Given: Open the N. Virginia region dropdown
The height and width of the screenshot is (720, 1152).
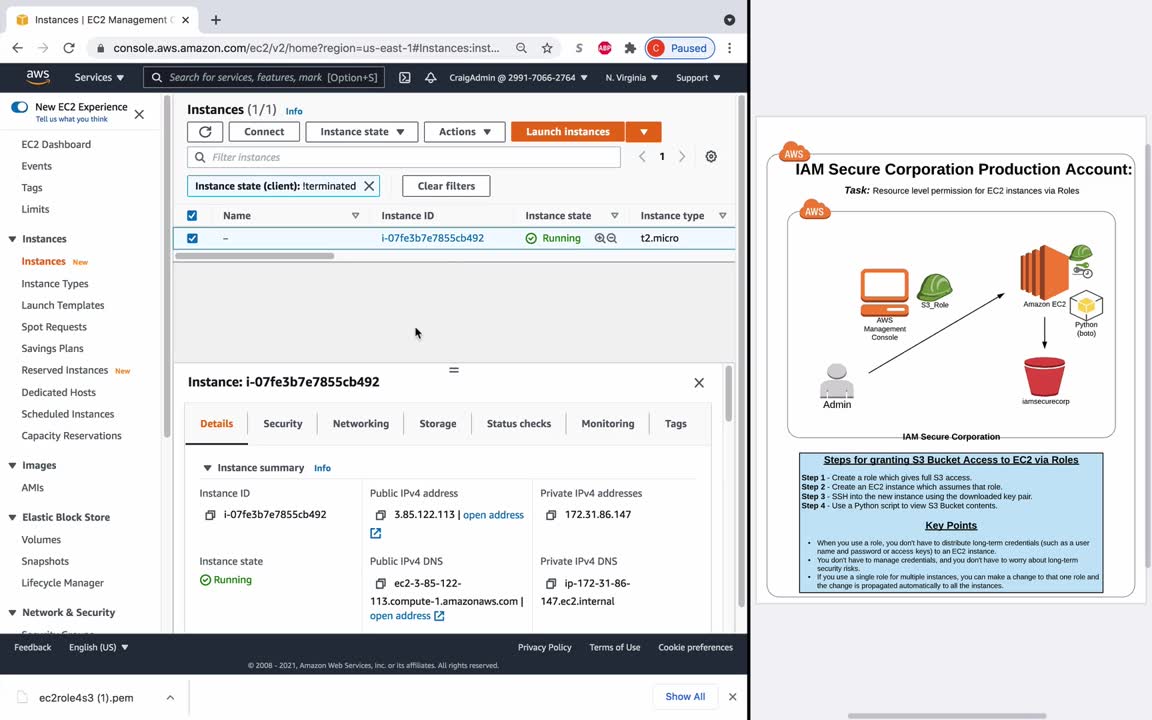Looking at the screenshot, I should pos(631,77).
